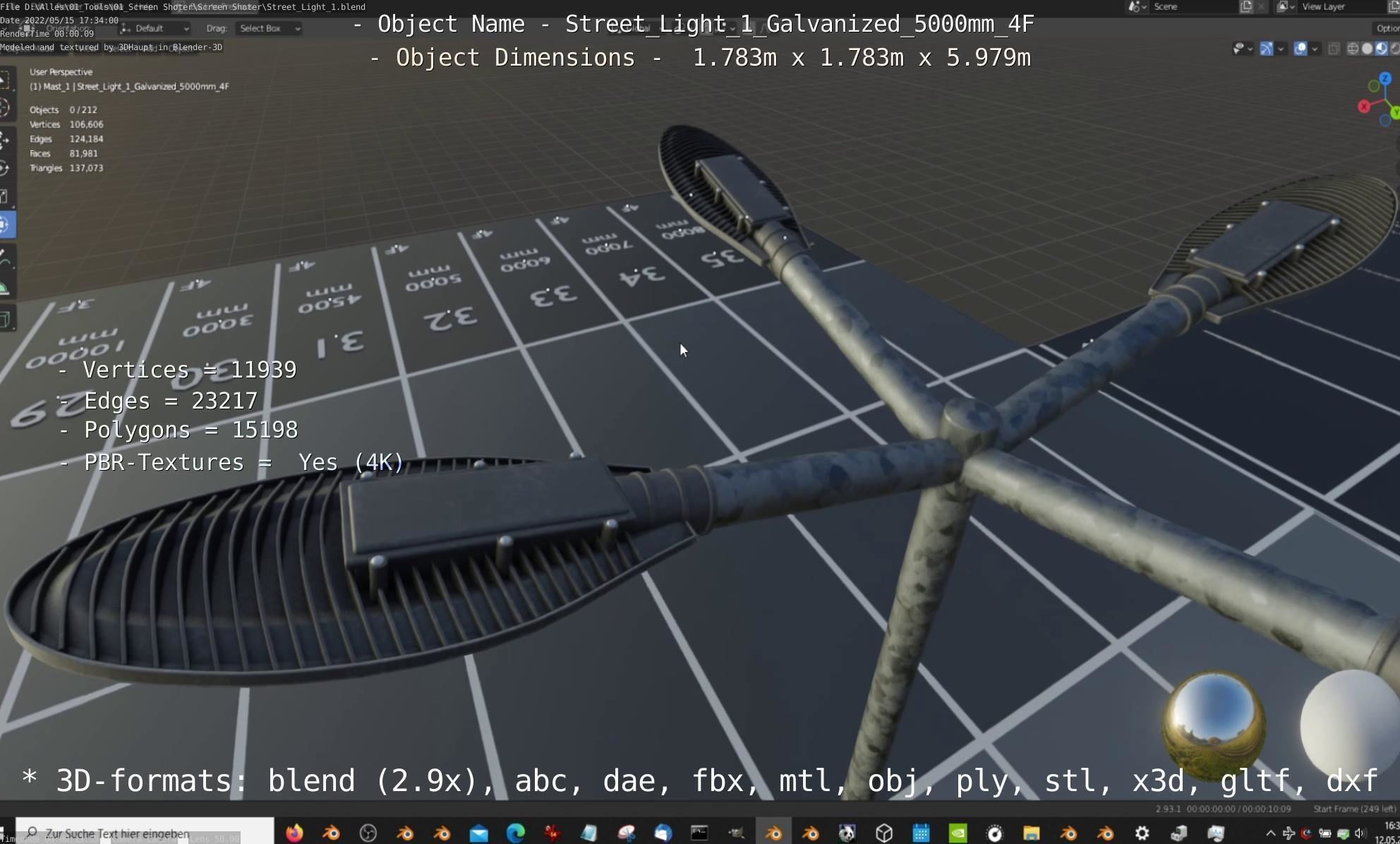1400x844 pixels.
Task: Switch to Rendered viewport shading
Action: click(x=1395, y=49)
